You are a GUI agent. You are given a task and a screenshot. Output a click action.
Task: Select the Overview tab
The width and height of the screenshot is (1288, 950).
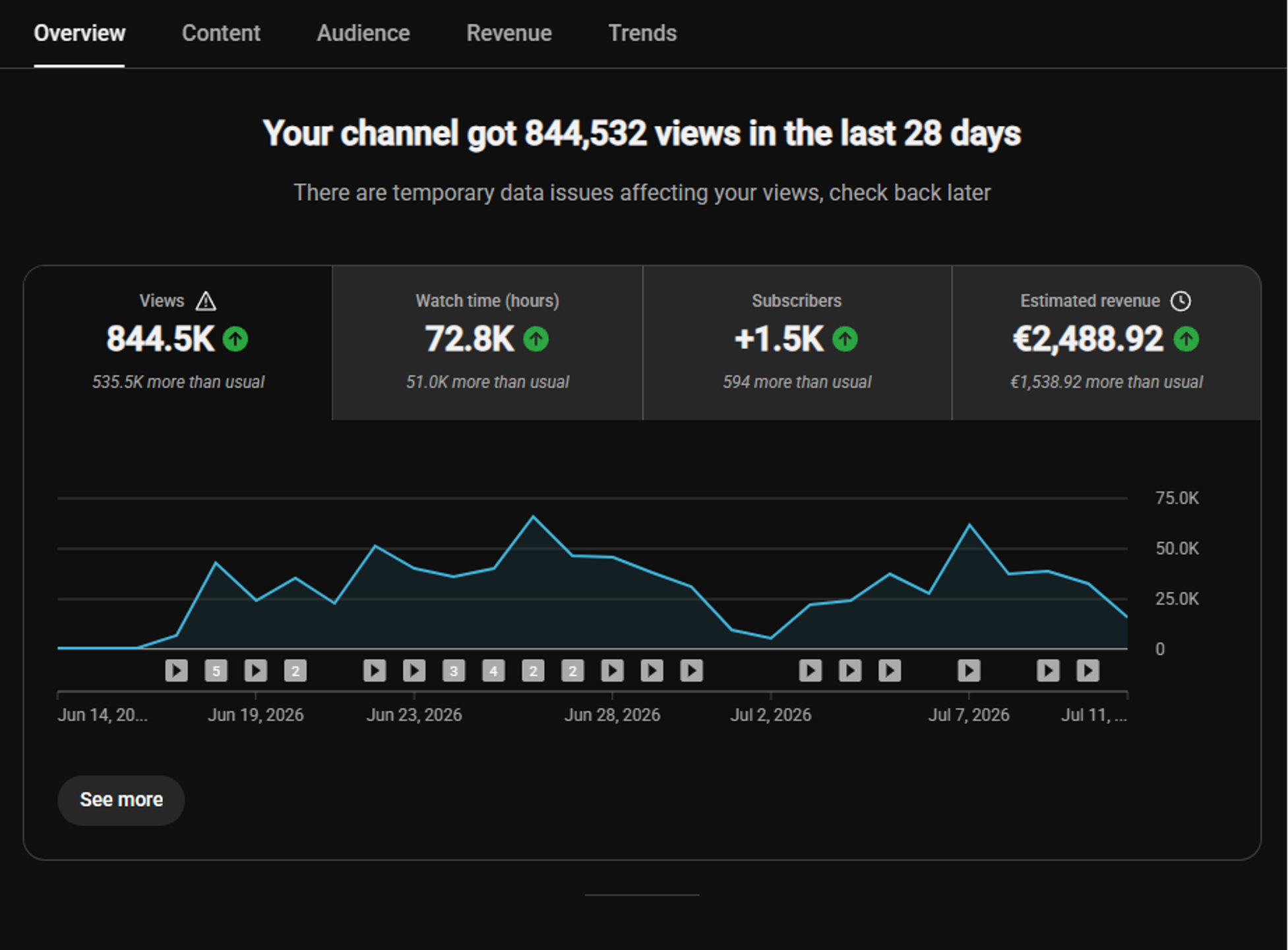coord(79,33)
